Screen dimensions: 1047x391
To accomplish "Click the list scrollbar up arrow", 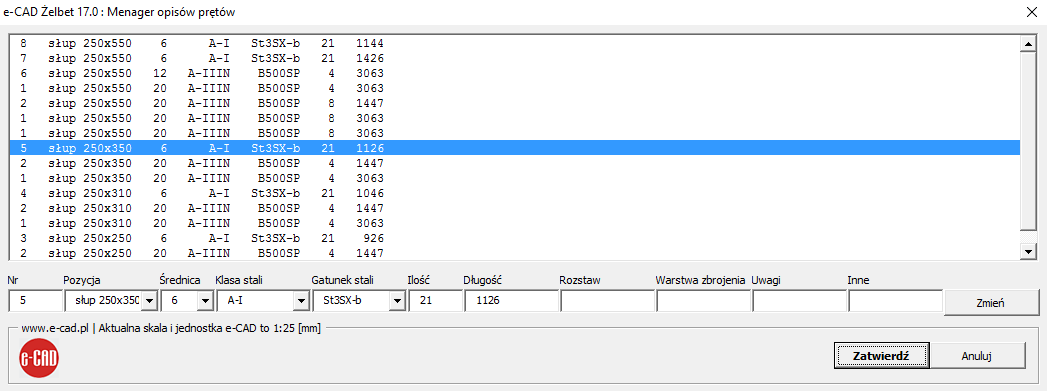I will (1028, 44).
